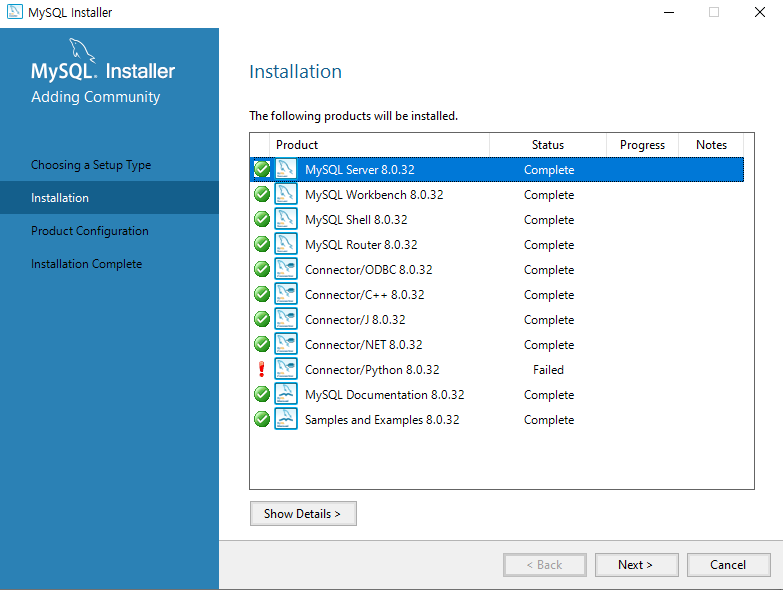Click green checkmark beside MySQL Shell
Screen dimensions: 783x590
tap(262, 219)
